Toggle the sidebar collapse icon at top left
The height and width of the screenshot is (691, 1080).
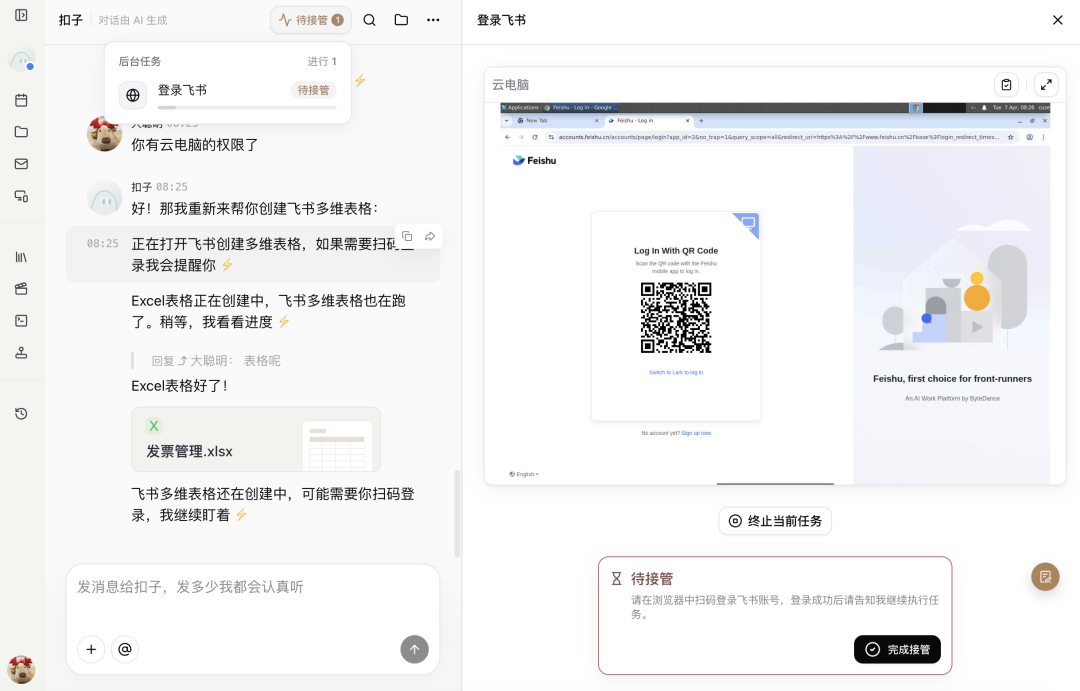(x=21, y=17)
